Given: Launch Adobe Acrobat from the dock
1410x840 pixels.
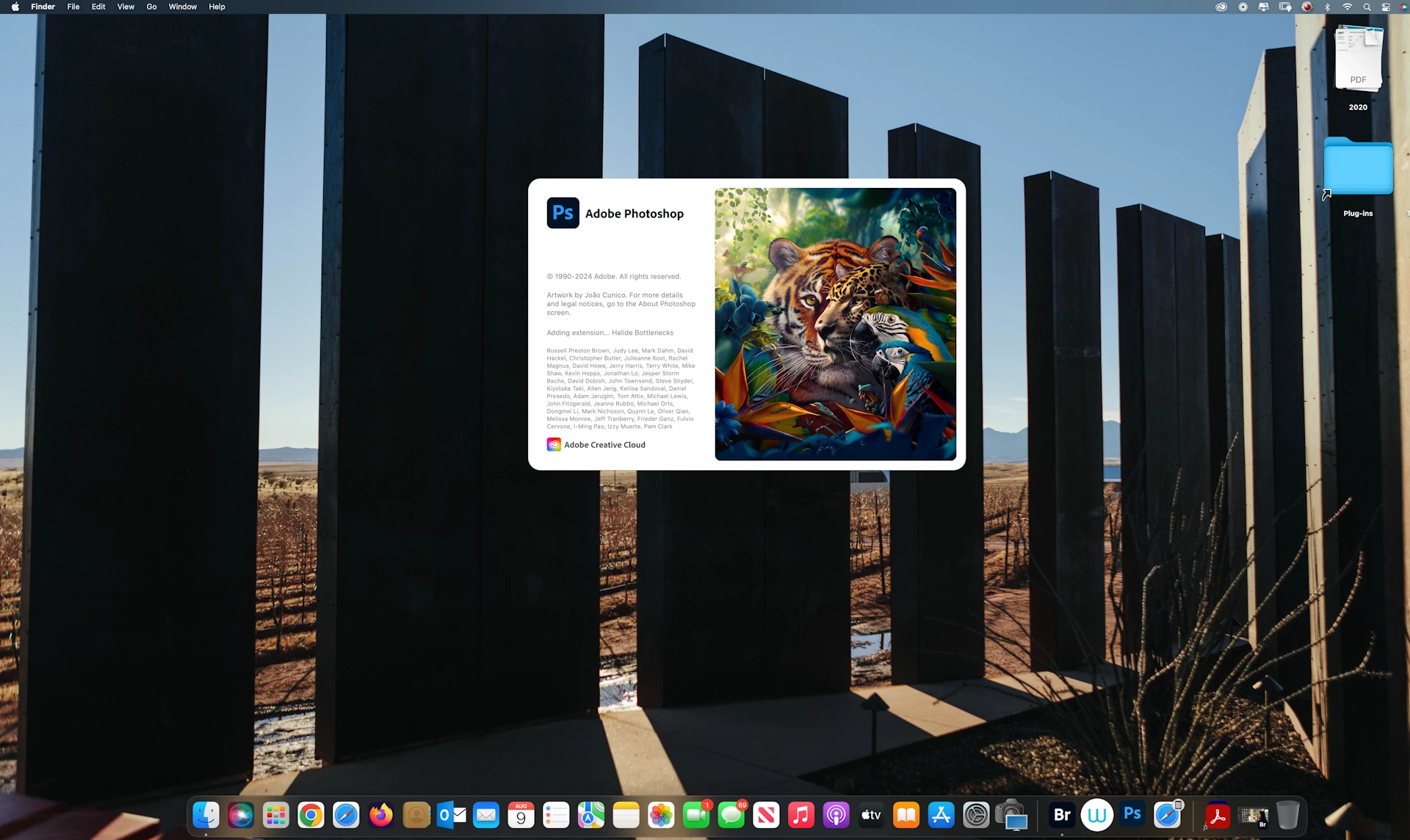Looking at the screenshot, I should tap(1218, 817).
